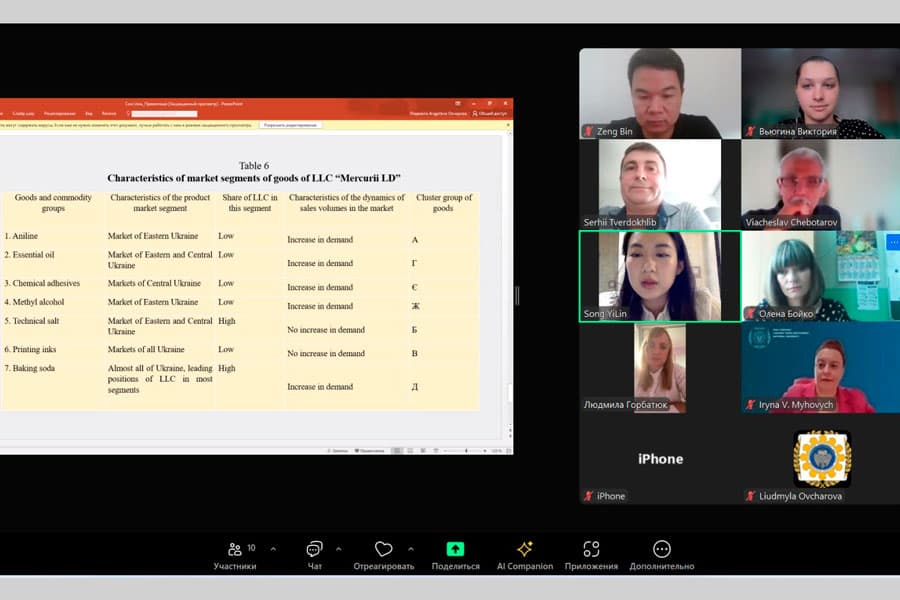Expand the arrow next to Участники
Screen dimensions: 900x600
(273, 549)
